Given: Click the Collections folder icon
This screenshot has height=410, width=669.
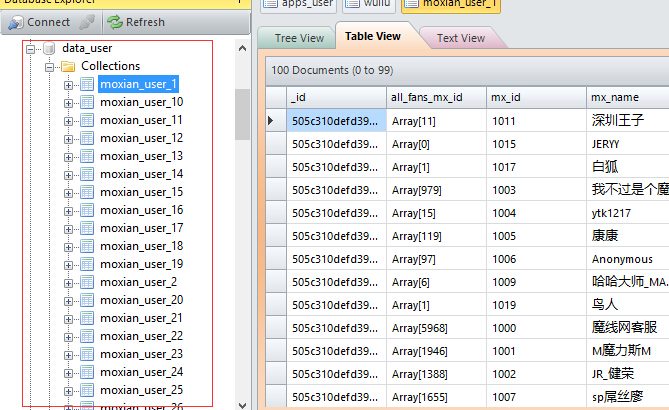Looking at the screenshot, I should [x=68, y=66].
